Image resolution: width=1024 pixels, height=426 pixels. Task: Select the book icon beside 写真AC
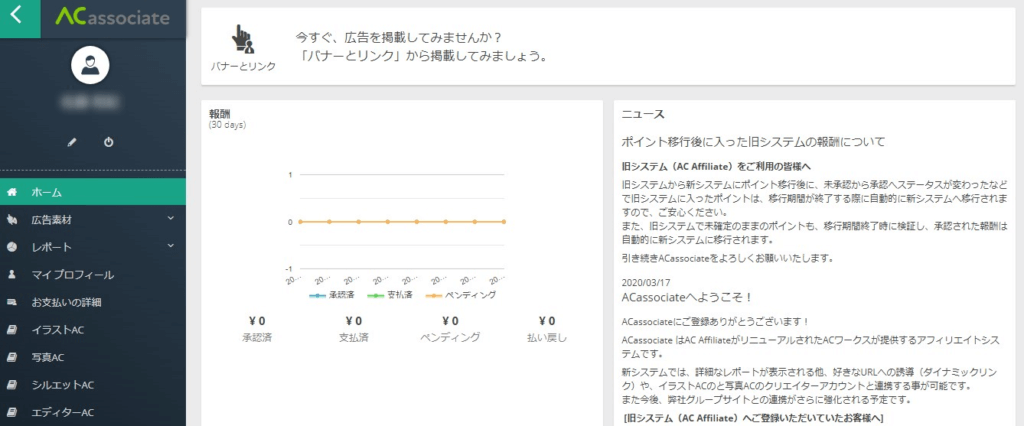tap(12, 357)
